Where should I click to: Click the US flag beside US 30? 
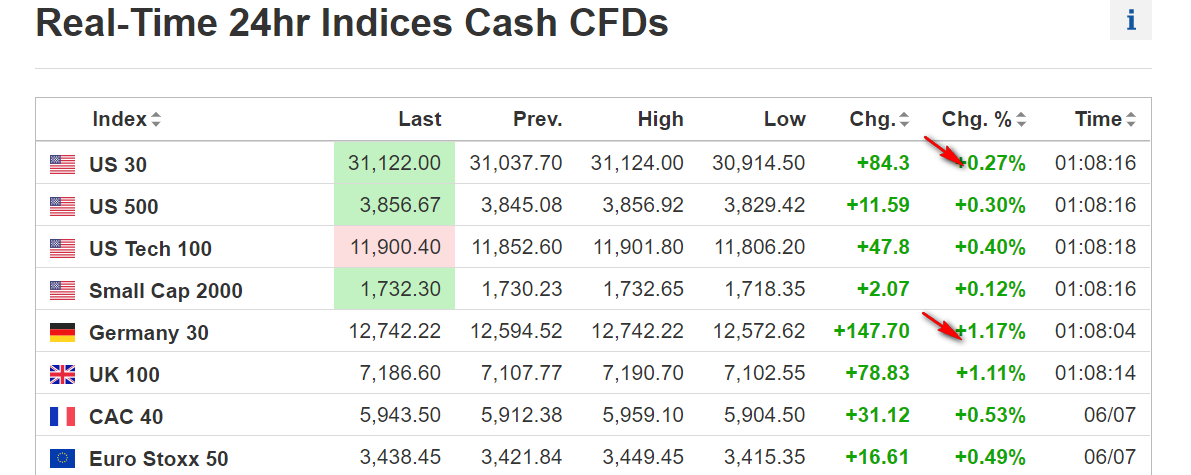pos(62,164)
